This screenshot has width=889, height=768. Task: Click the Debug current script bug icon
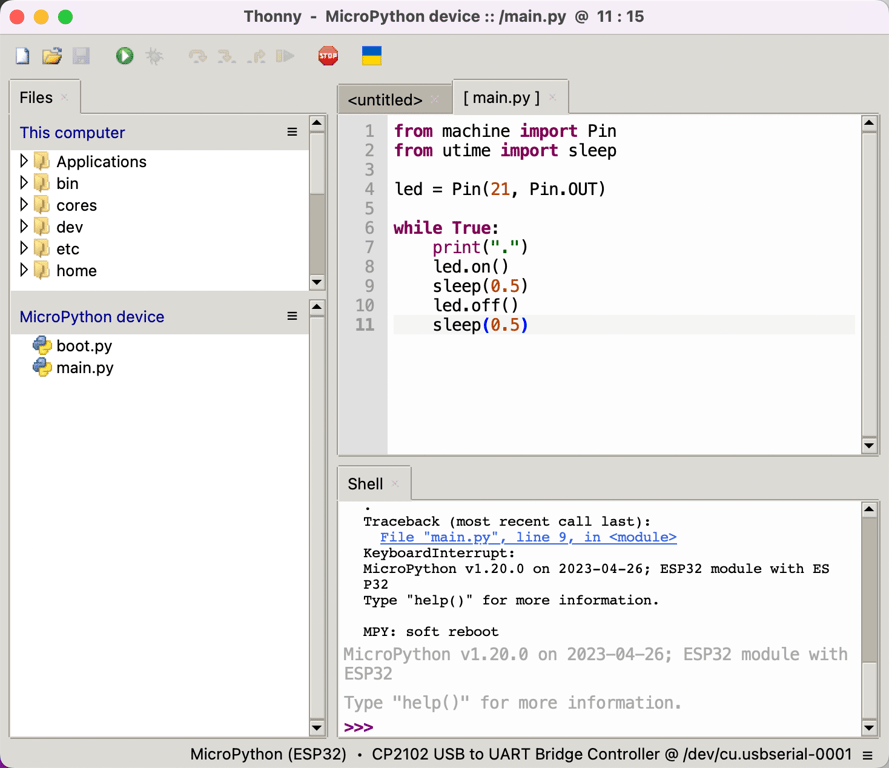(154, 56)
